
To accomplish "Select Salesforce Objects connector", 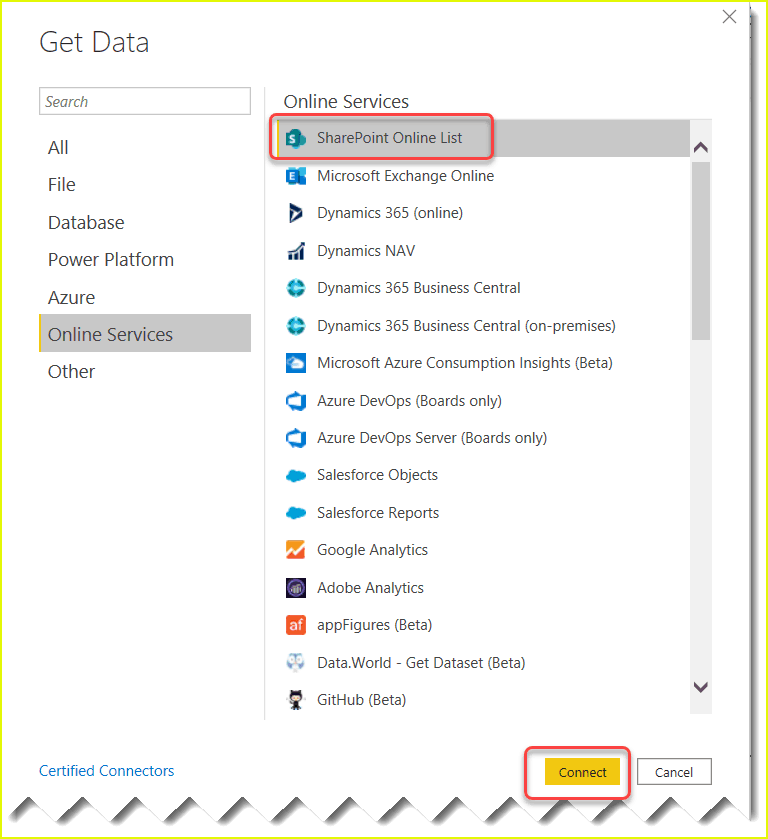I will pyautogui.click(x=483, y=475).
